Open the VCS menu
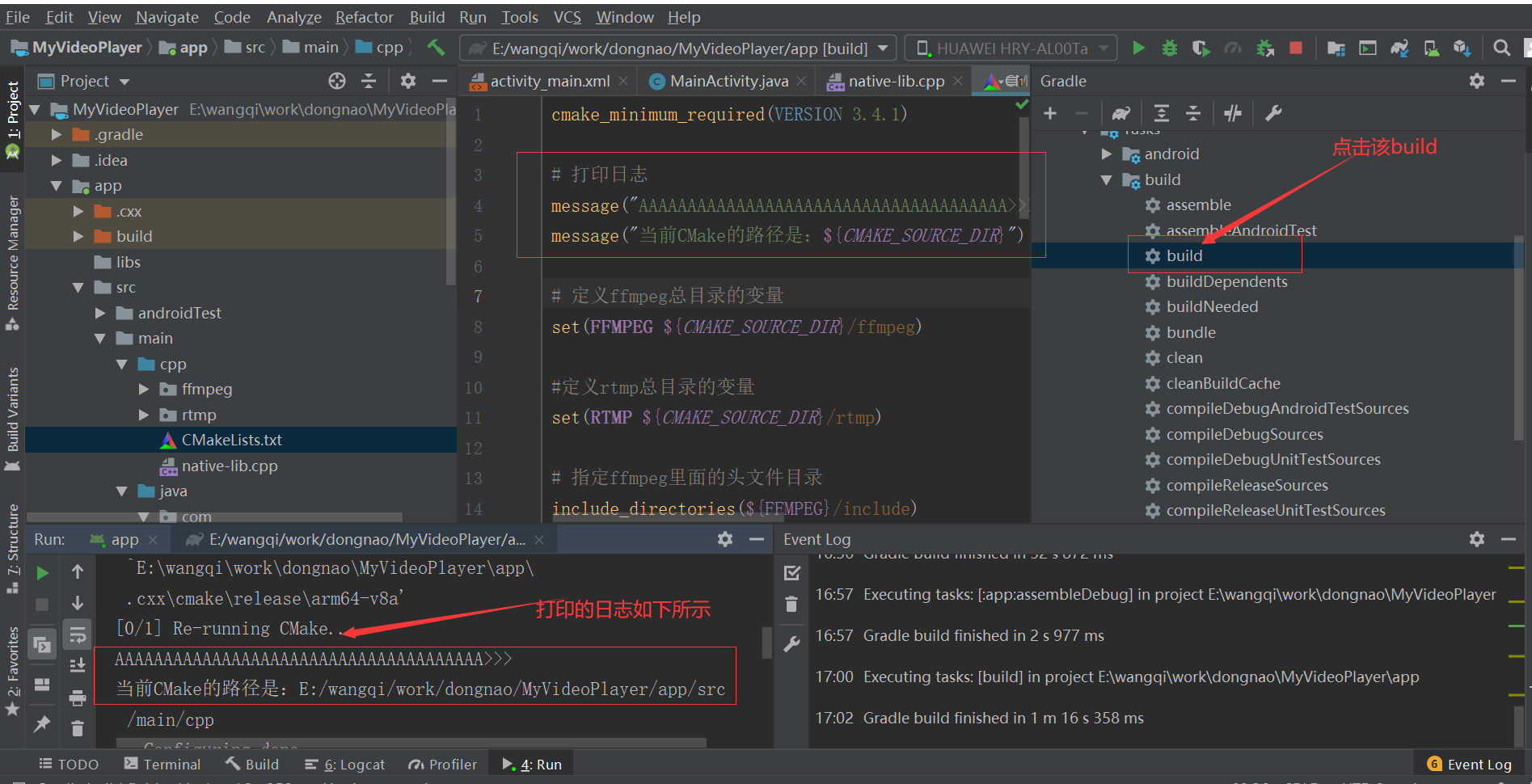The width and height of the screenshot is (1532, 784). click(x=567, y=17)
